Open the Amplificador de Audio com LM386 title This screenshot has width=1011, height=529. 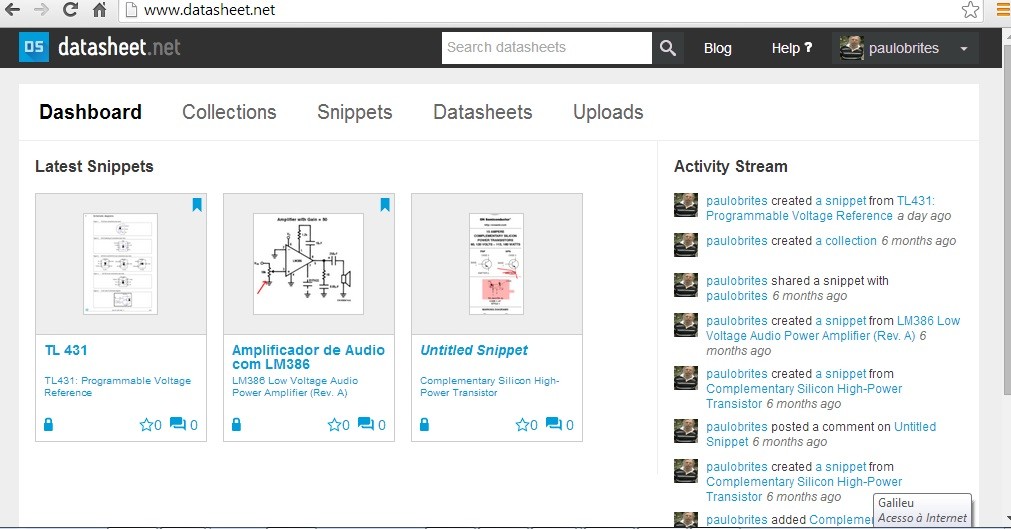tap(308, 357)
